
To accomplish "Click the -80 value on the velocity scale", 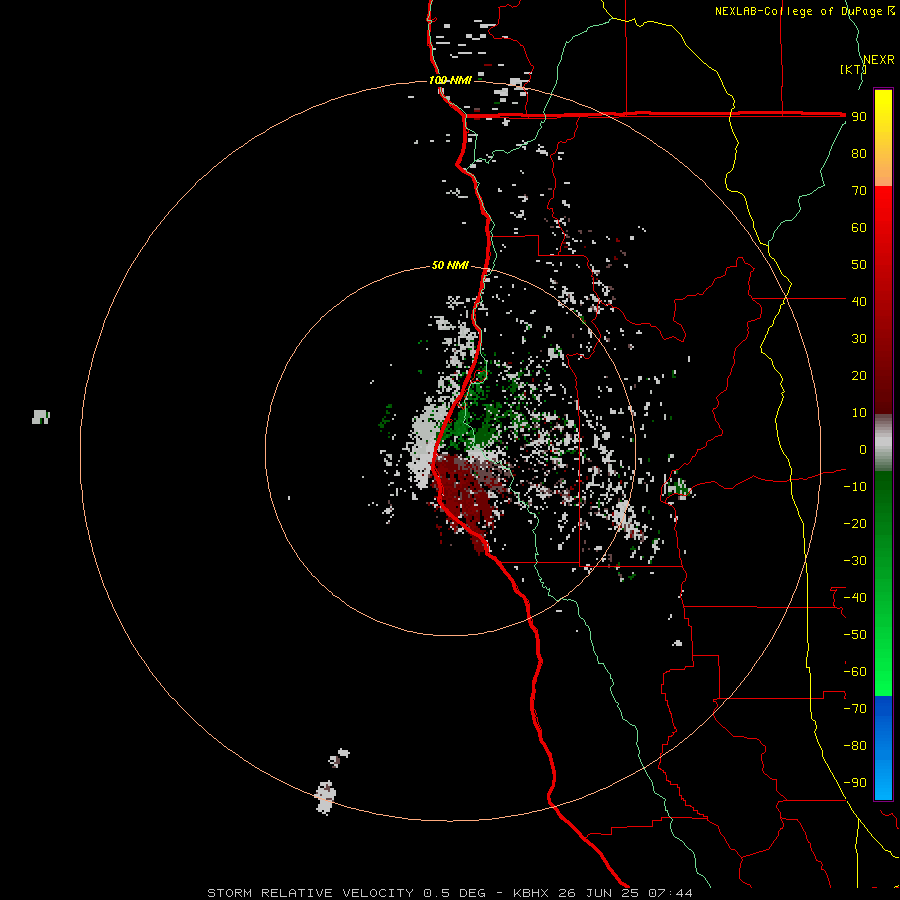I will [855, 746].
